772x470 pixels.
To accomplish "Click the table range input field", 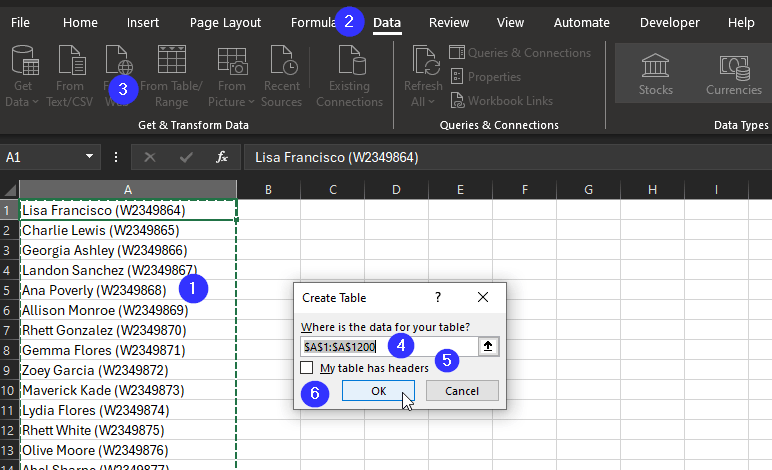I will [x=389, y=347].
